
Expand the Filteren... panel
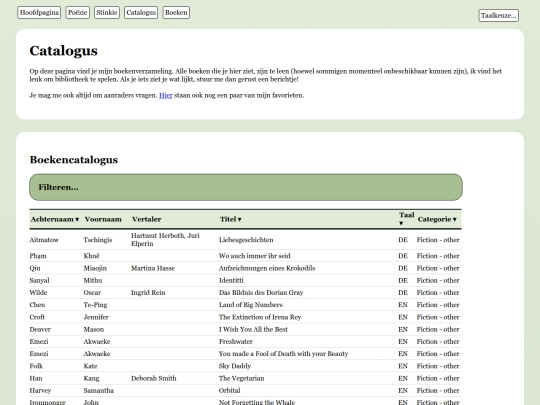point(246,187)
